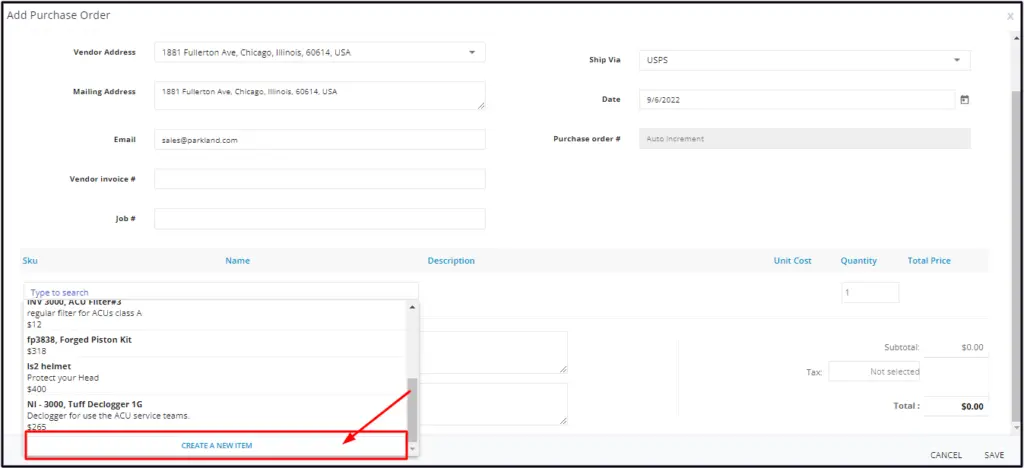Click the Subtotal $0.00 value
1024x468 pixels.
pyautogui.click(x=972, y=347)
